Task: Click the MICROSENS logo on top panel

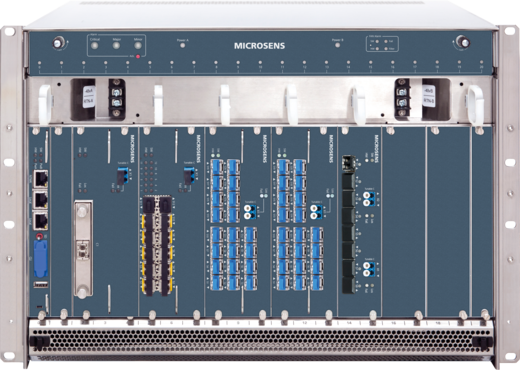Action: pos(259,46)
